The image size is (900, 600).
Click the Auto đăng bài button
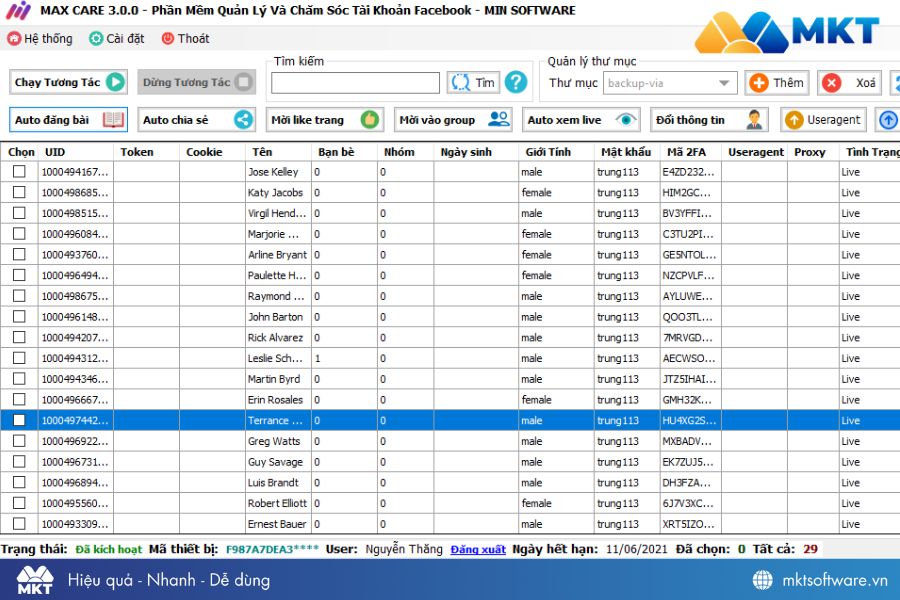[x=68, y=120]
